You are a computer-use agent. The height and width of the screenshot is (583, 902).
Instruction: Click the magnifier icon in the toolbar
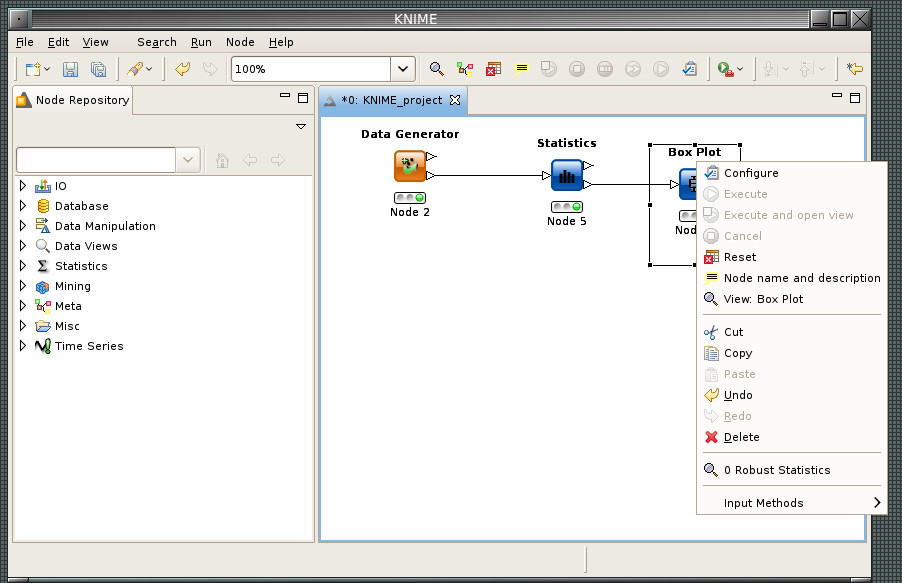pos(436,69)
